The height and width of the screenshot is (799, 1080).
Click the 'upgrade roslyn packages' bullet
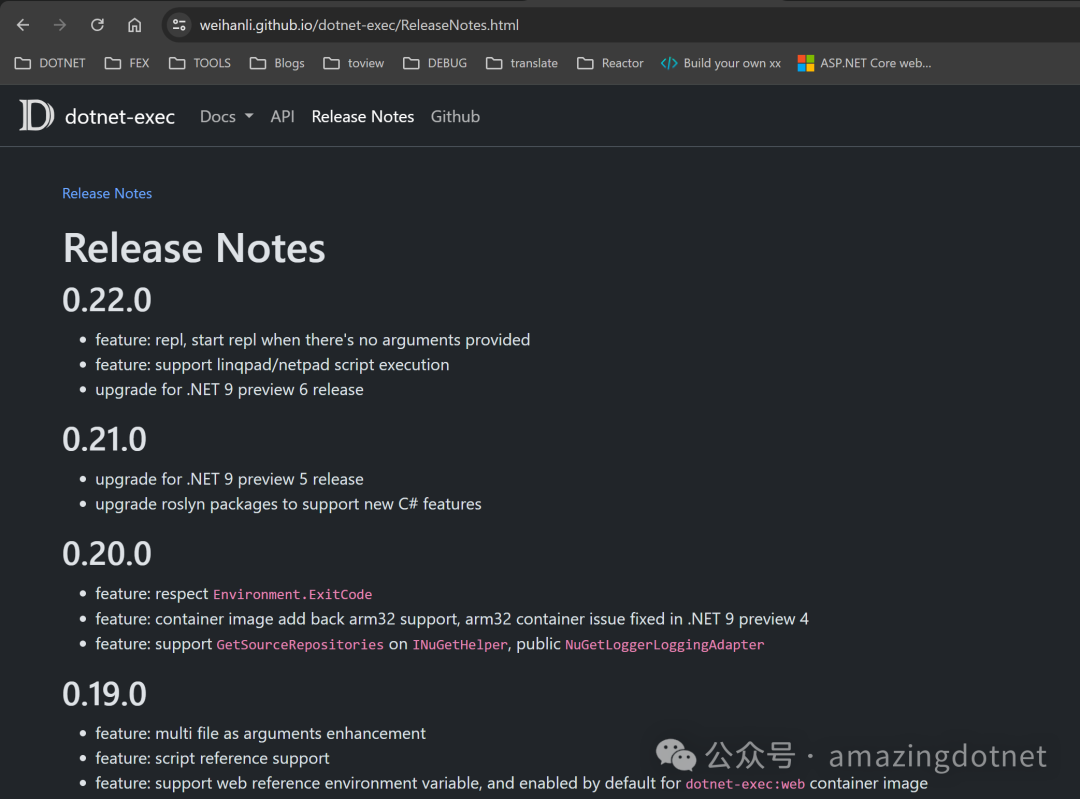point(288,504)
